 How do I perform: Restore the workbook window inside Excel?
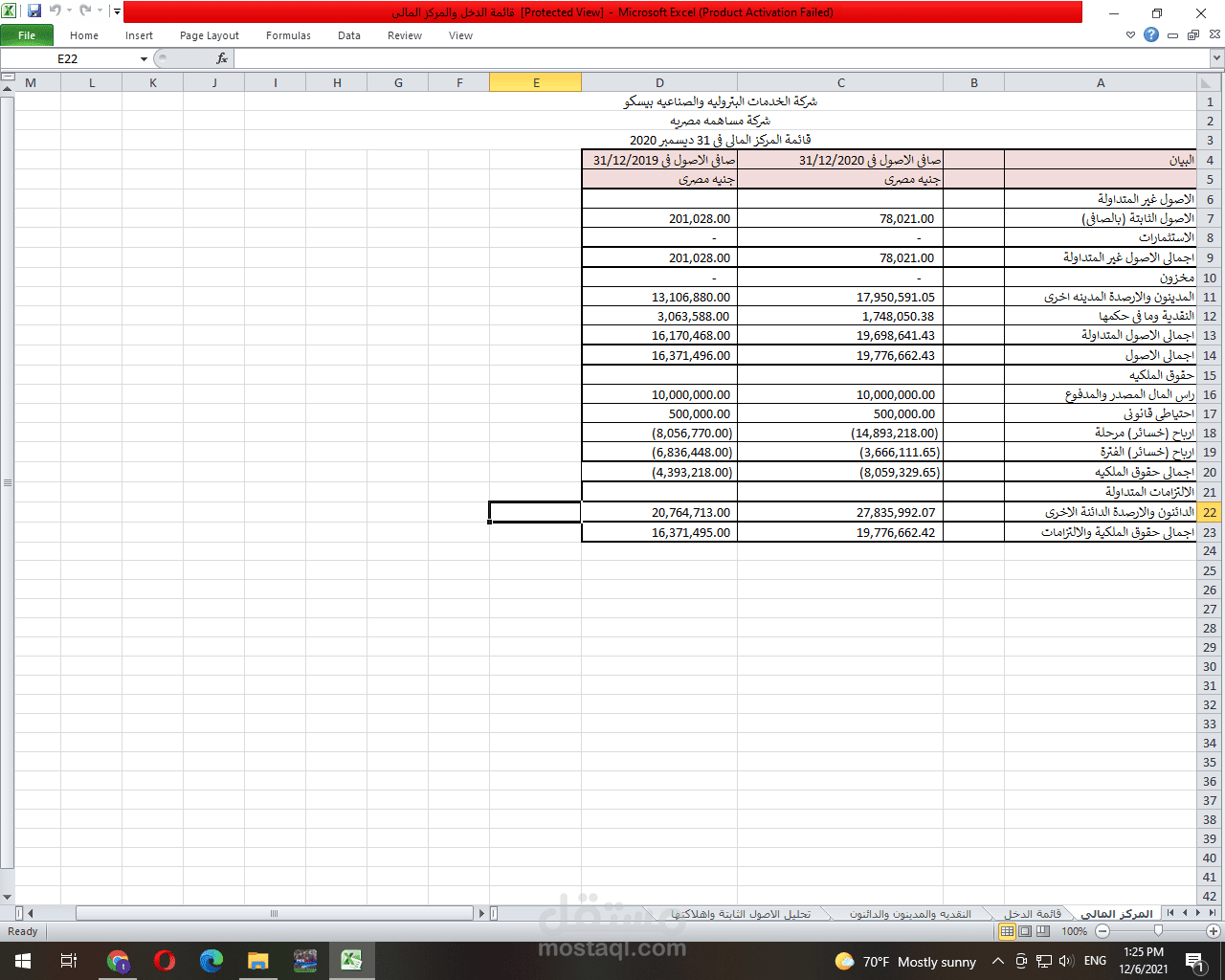point(1193,35)
